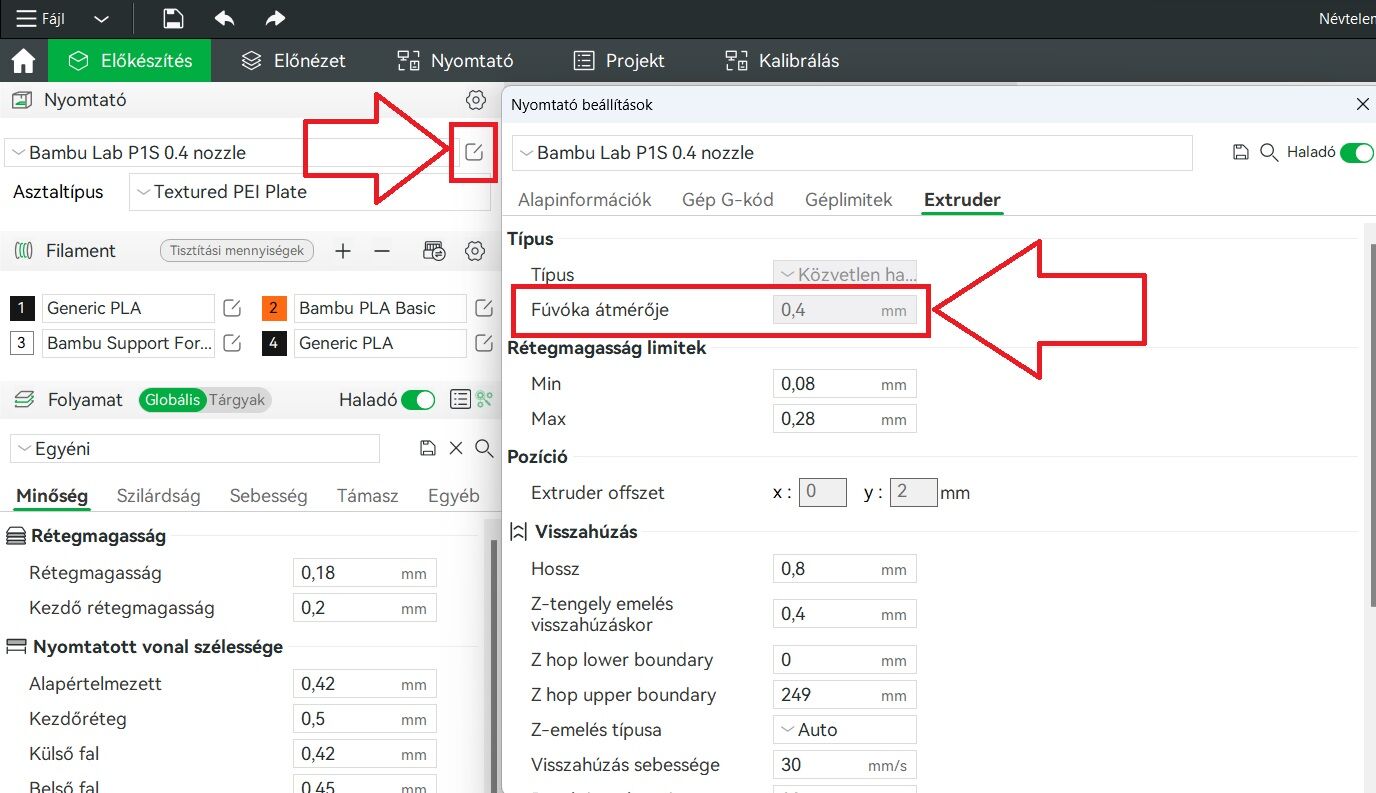Switch to Előnézet tab
This screenshot has width=1376, height=793.
coord(294,61)
